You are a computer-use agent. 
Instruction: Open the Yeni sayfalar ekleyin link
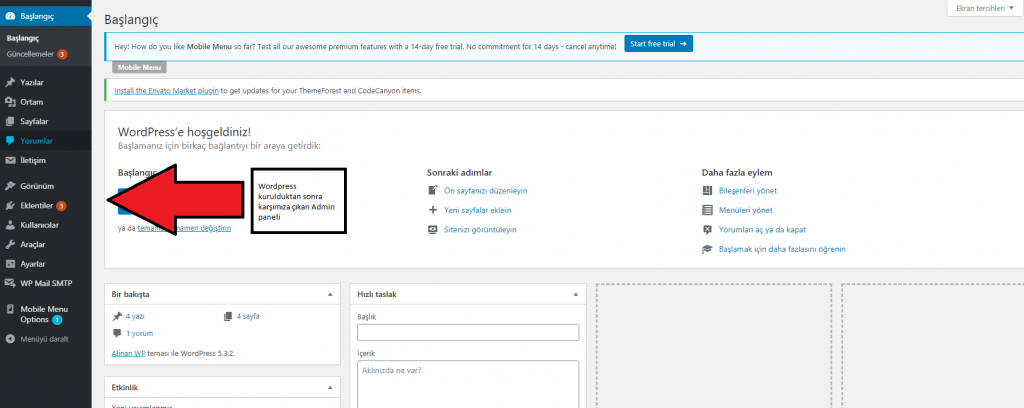(x=477, y=210)
